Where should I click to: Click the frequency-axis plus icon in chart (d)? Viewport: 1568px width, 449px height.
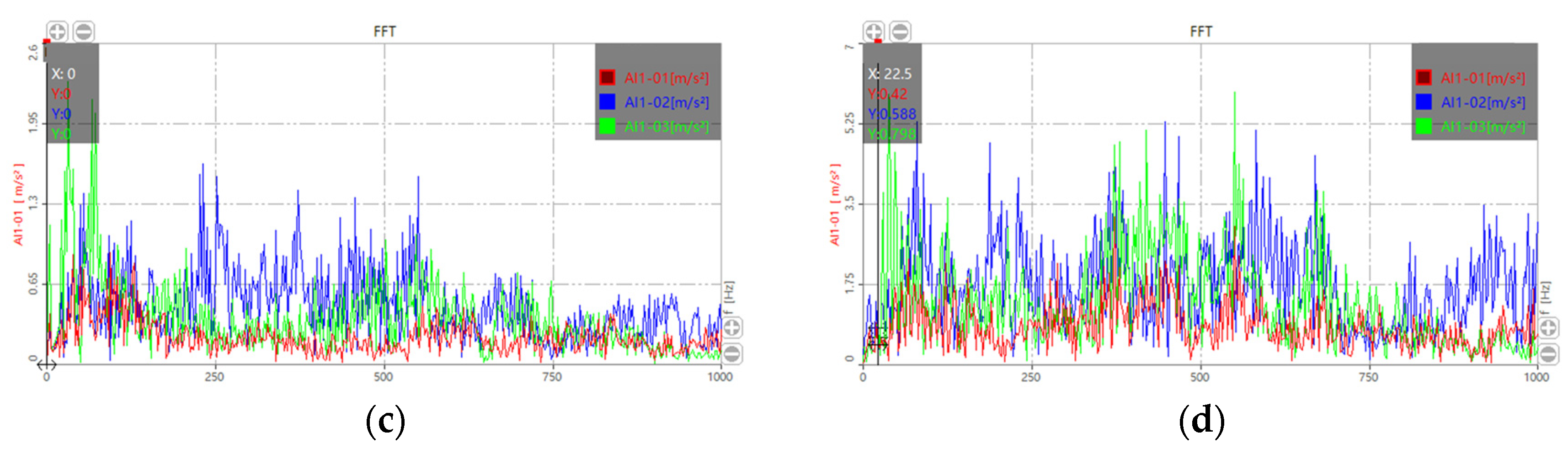click(x=1549, y=327)
